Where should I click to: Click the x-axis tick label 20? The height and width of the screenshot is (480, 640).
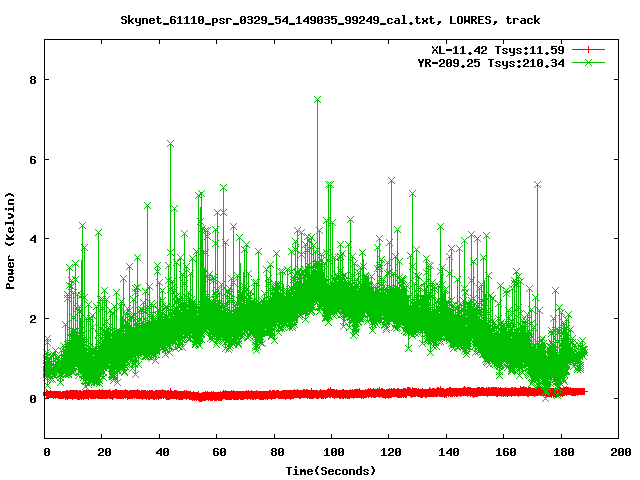click(x=103, y=453)
